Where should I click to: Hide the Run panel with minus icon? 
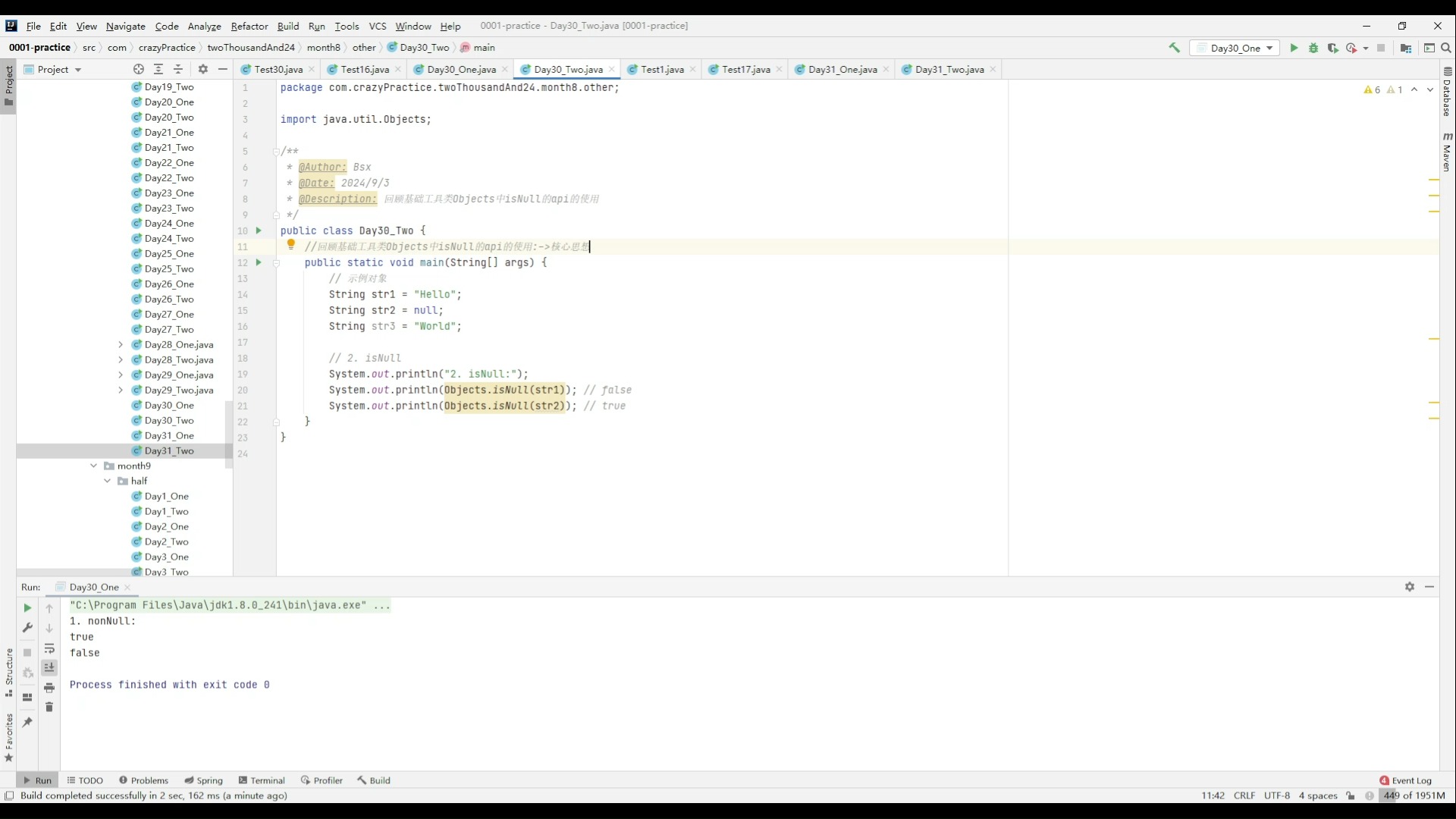[x=1429, y=587]
